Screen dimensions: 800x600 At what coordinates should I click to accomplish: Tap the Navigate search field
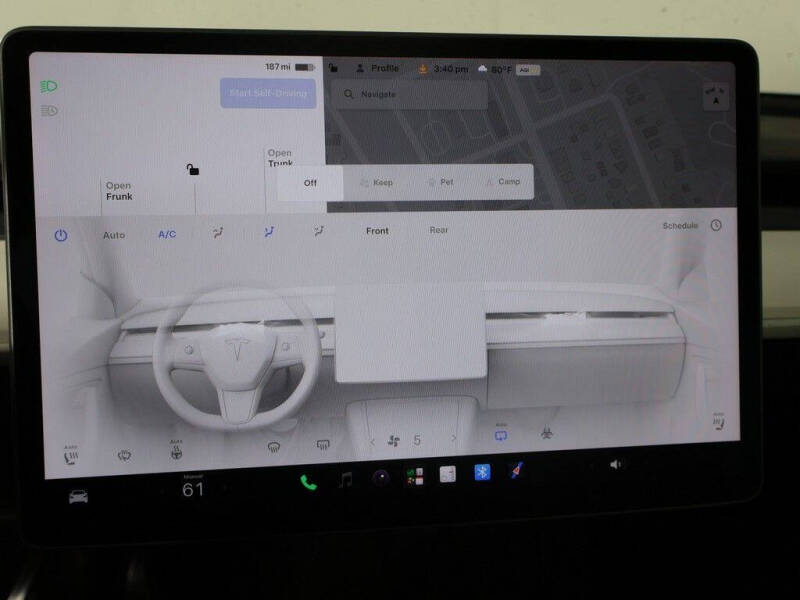(x=410, y=94)
